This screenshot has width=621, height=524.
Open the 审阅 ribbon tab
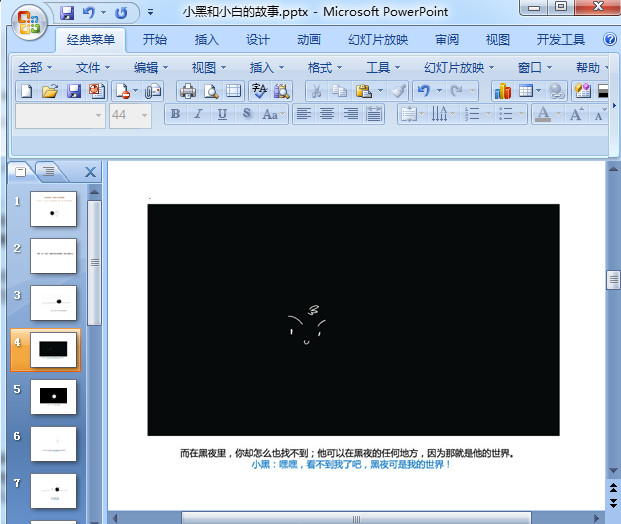[x=447, y=39]
